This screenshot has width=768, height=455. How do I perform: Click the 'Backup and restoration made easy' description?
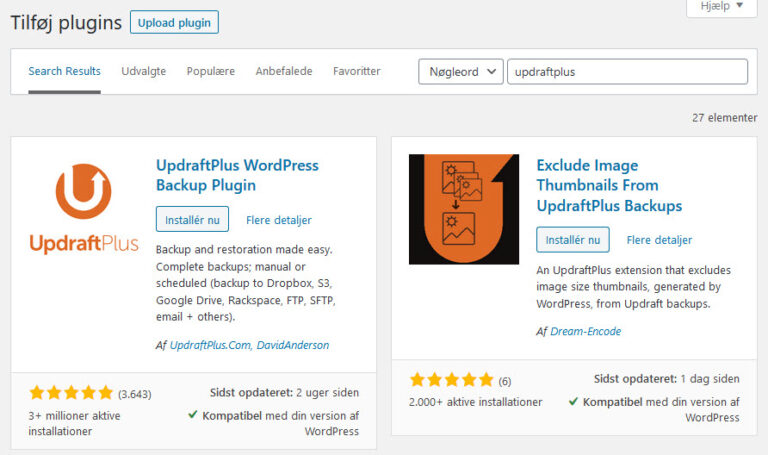(x=246, y=283)
